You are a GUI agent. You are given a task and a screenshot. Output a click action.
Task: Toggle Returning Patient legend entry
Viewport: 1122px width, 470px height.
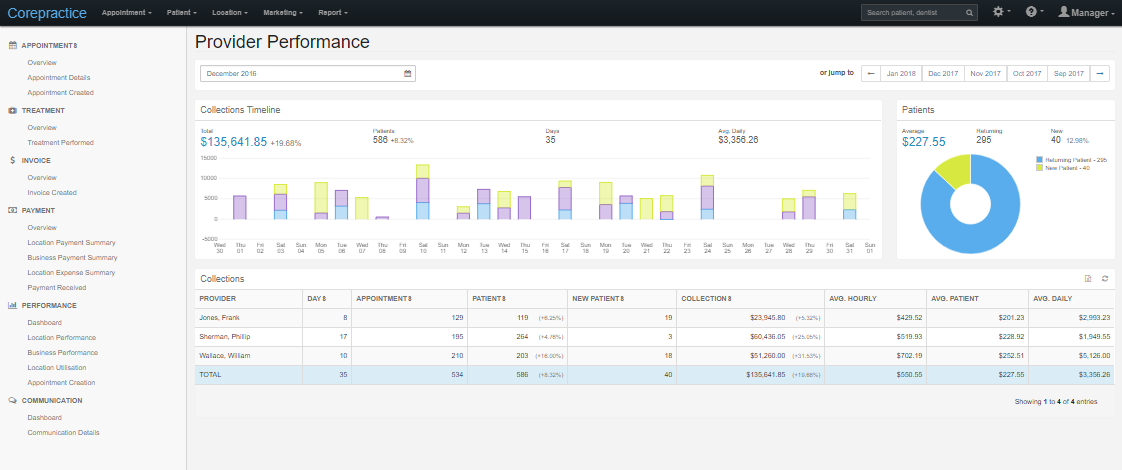coord(1071,160)
